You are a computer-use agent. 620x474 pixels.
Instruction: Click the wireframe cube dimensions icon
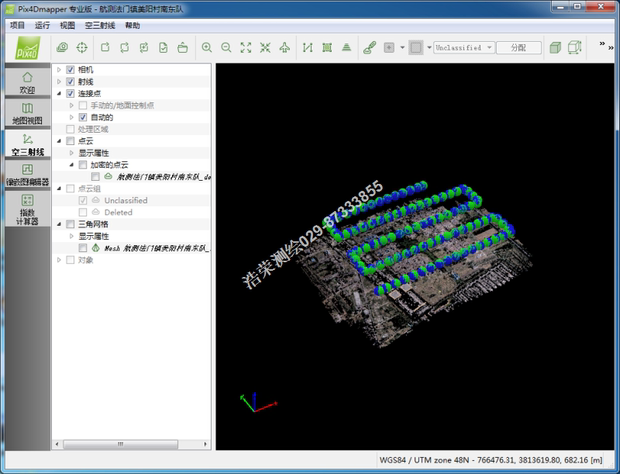[575, 48]
